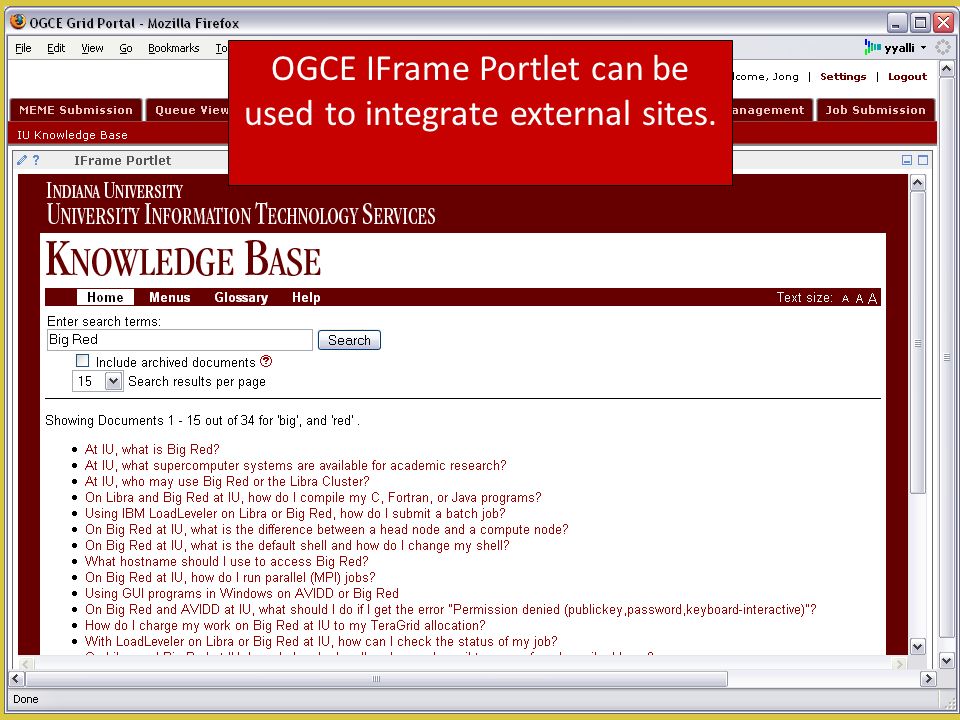Viewport: 960px width, 720px height.
Task: Switch to the Job Submission tab
Action: point(876,110)
